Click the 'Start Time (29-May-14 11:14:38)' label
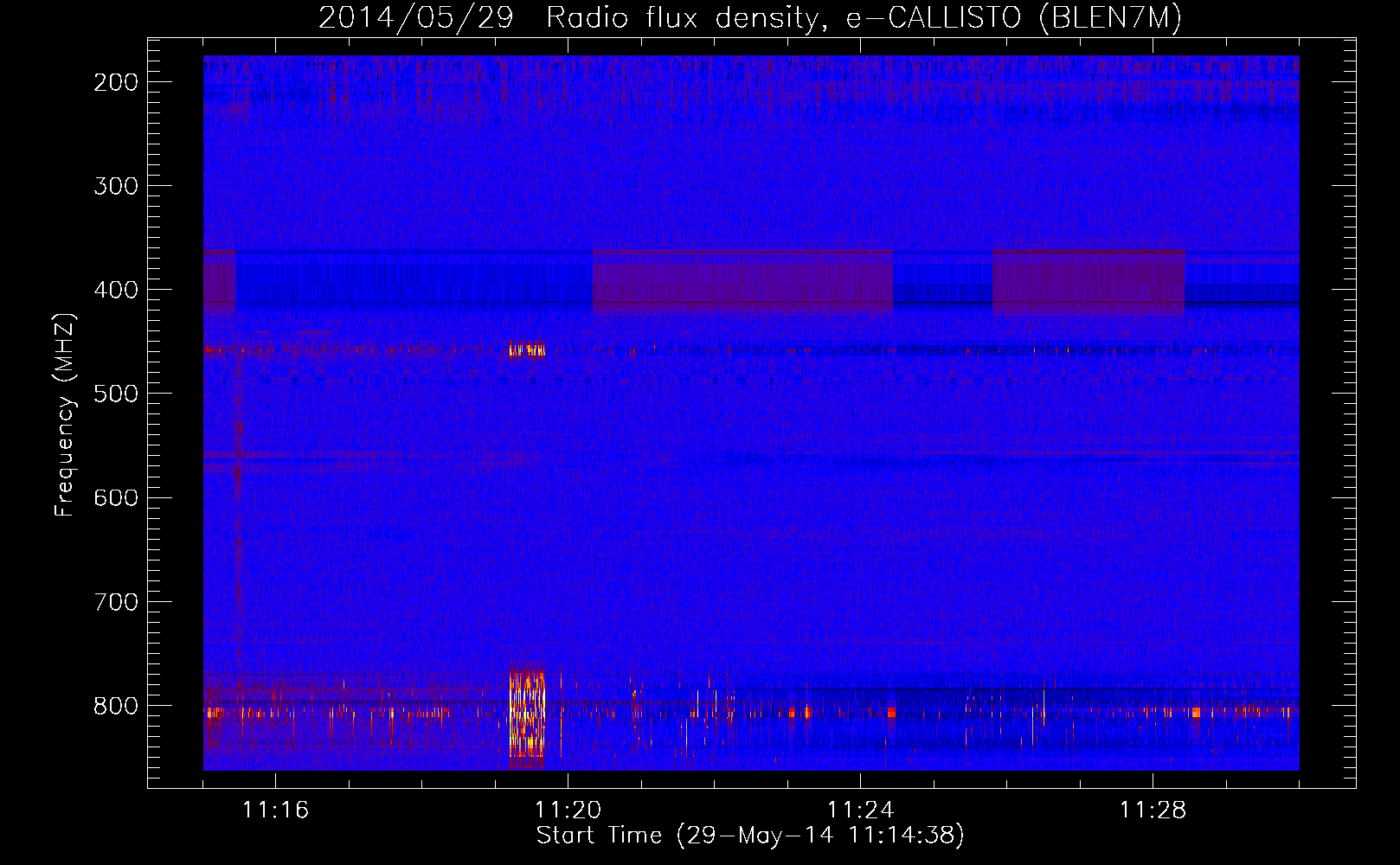This screenshot has width=1400, height=865. click(750, 836)
